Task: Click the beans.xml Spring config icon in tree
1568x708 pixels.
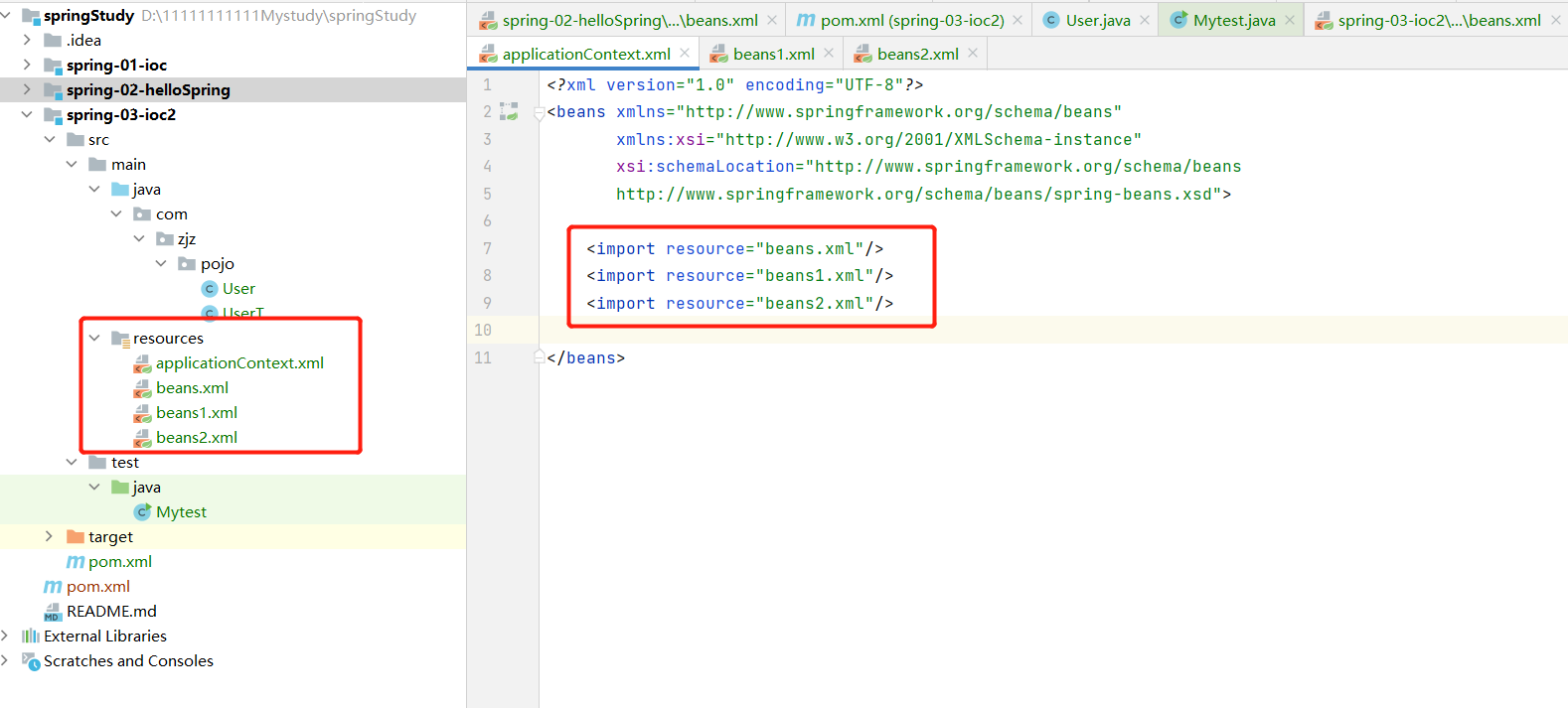Action: [x=143, y=388]
